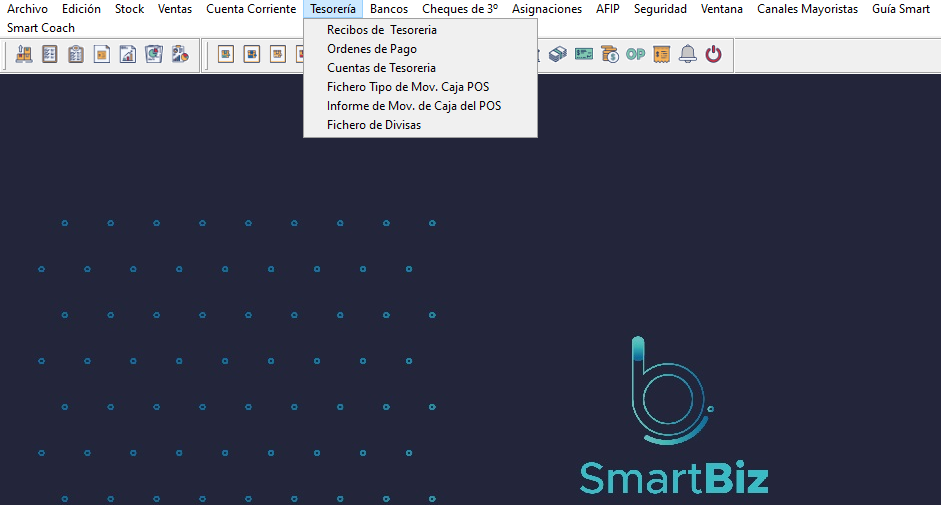Choose Ordenes de Pago from menu
This screenshot has width=941, height=505.
(x=372, y=49)
